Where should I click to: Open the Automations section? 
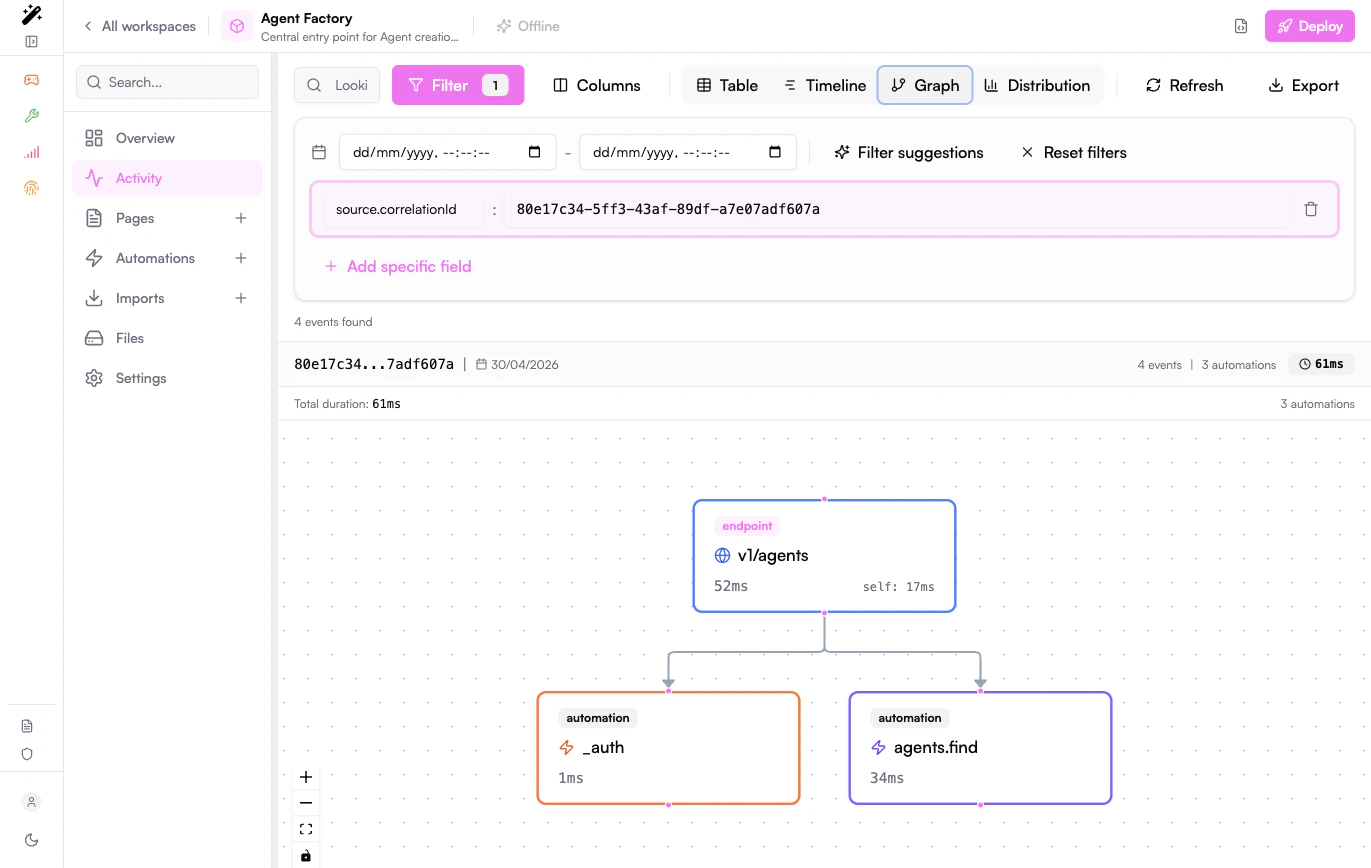click(150, 258)
